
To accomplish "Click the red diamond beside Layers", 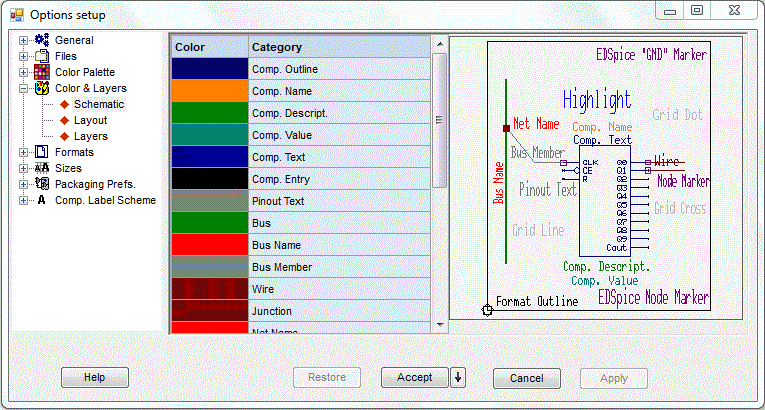I will point(64,137).
